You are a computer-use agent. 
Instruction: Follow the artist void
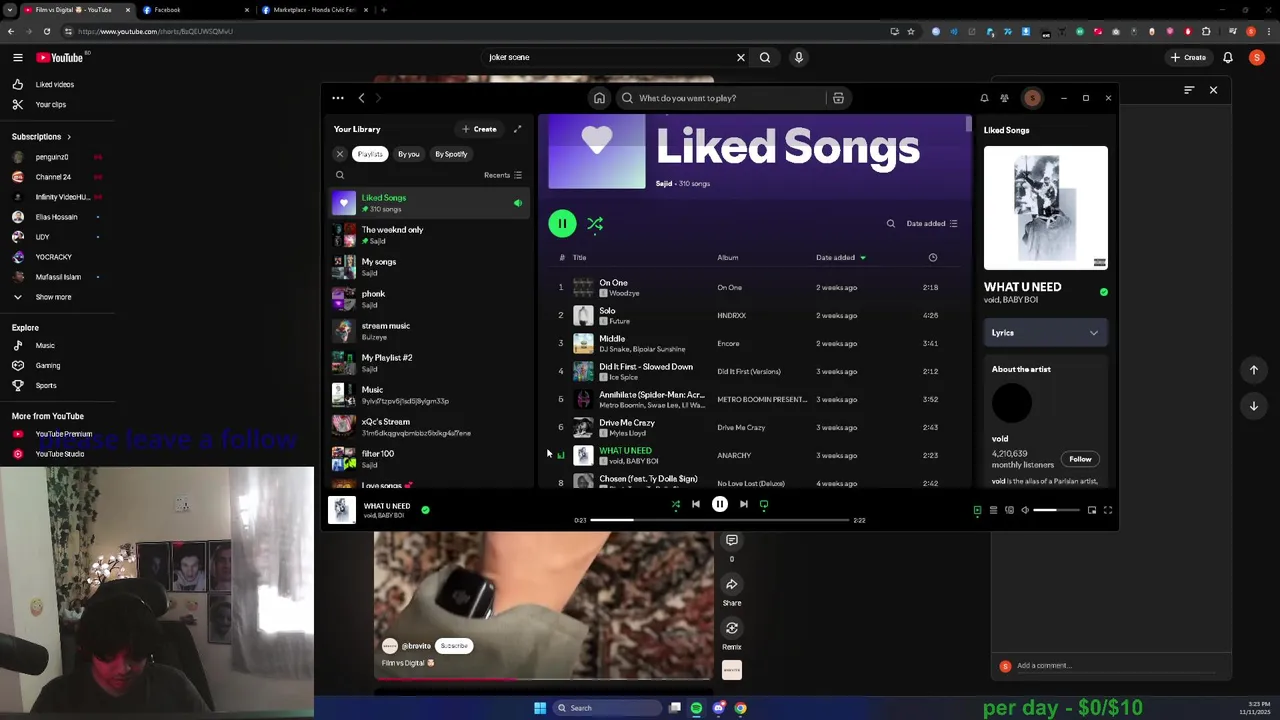click(1080, 459)
